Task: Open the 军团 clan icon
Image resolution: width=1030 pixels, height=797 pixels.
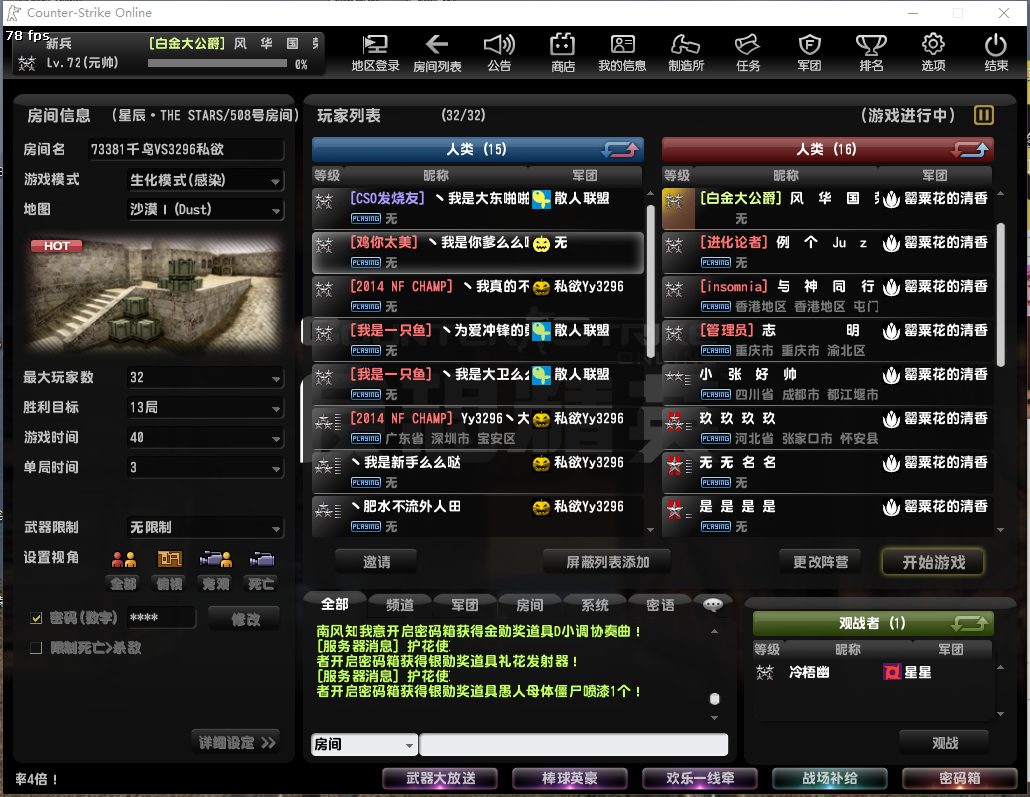Action: [x=809, y=53]
